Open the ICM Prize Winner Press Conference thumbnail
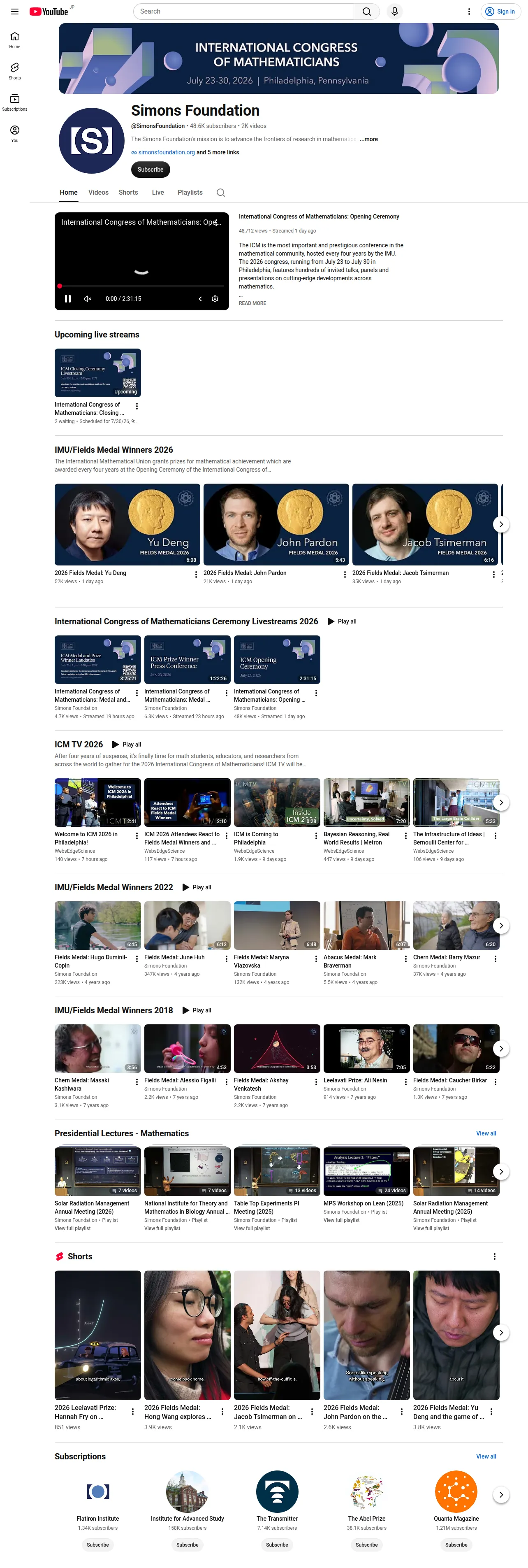Screen dimensions: 528x1568 pos(188,660)
